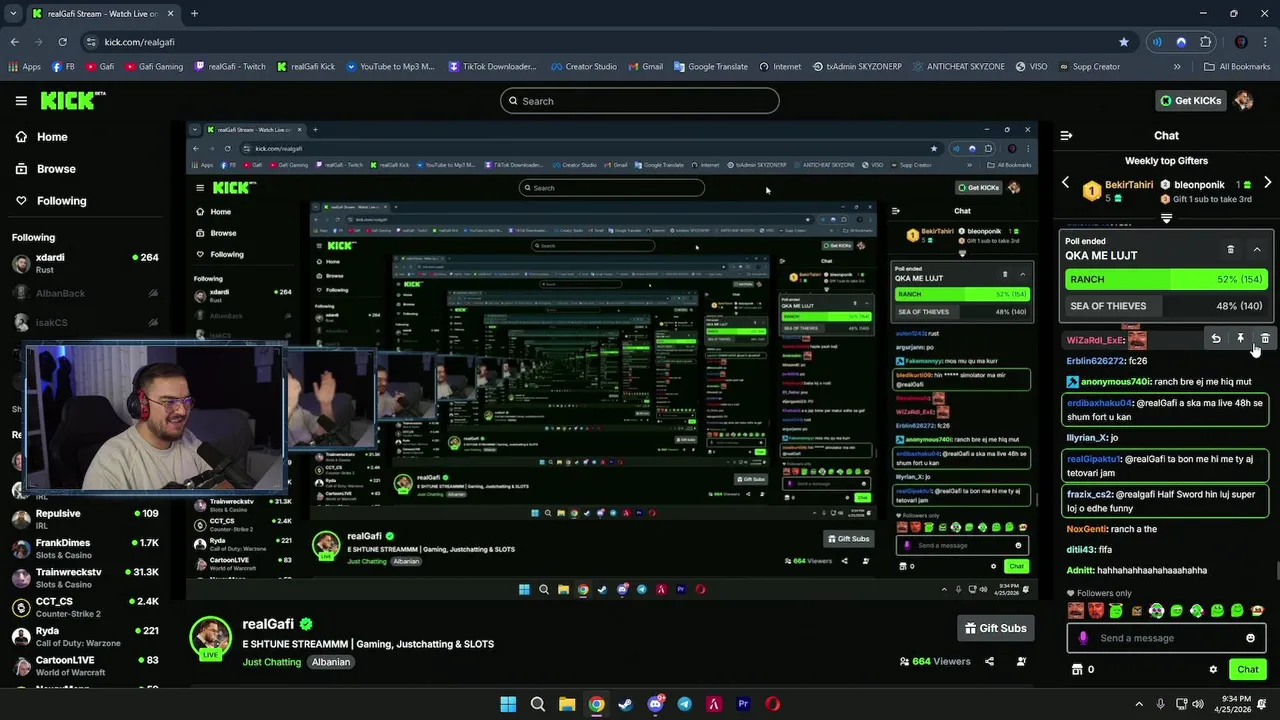This screenshot has height=720, width=1280.
Task: Open the Google Translate bookmark
Action: click(711, 67)
